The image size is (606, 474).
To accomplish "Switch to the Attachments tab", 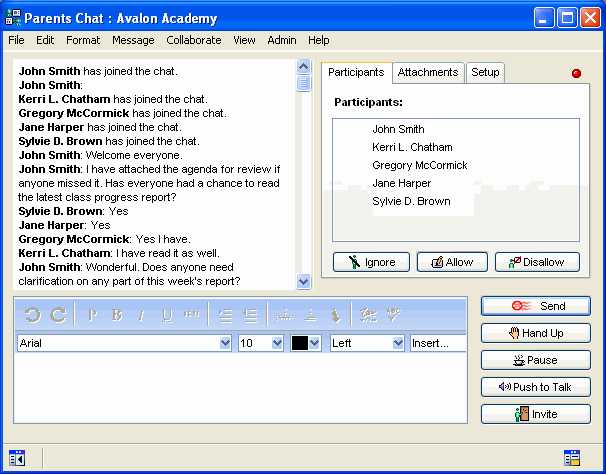I will click(427, 73).
